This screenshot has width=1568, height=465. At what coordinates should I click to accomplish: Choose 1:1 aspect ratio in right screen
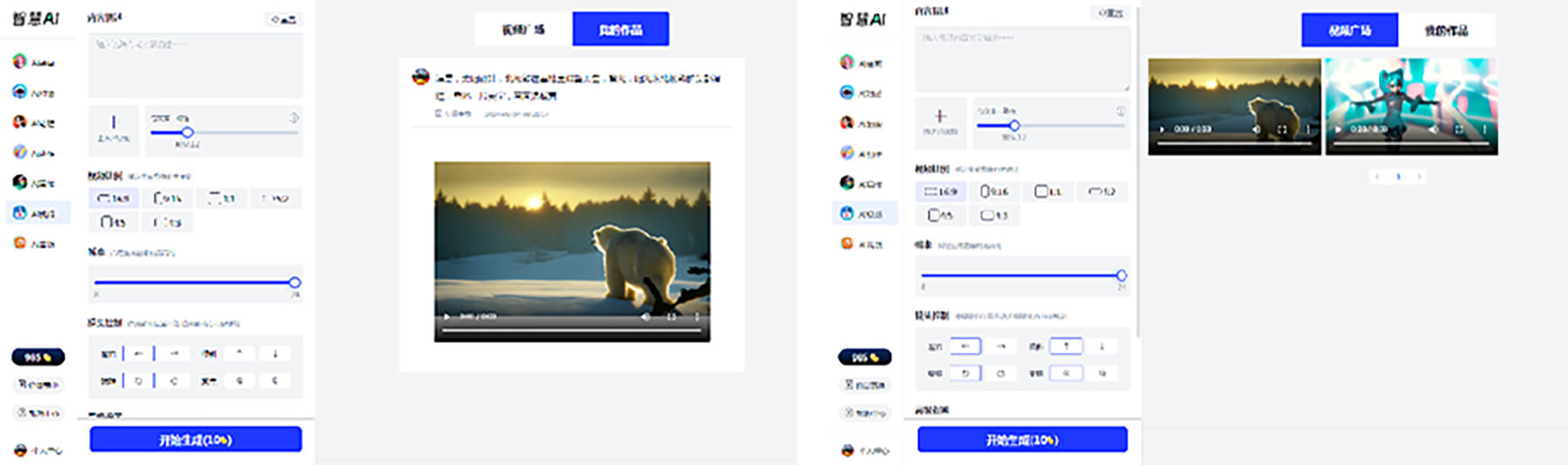coord(1047,191)
